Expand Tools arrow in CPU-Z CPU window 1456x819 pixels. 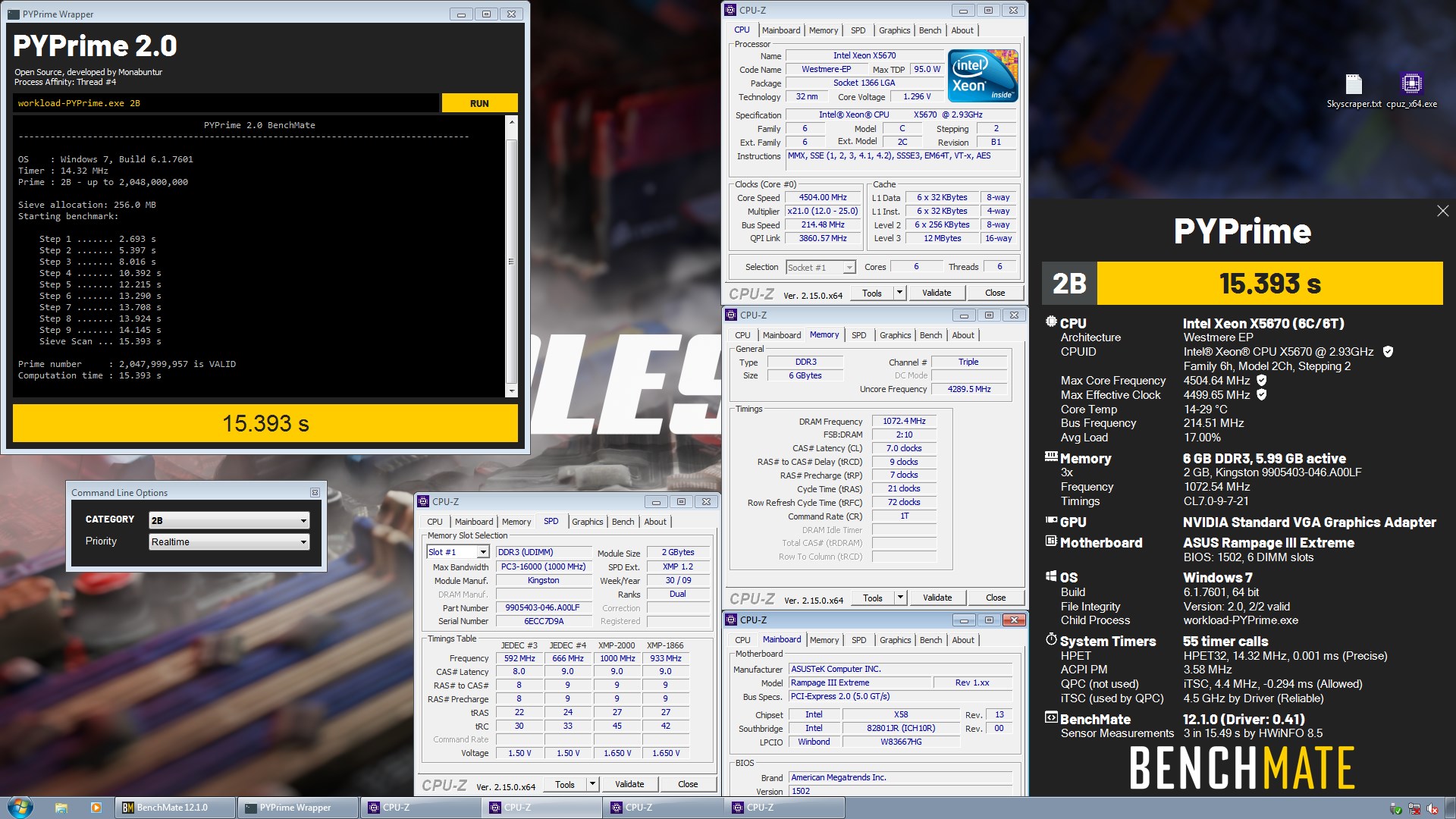899,293
